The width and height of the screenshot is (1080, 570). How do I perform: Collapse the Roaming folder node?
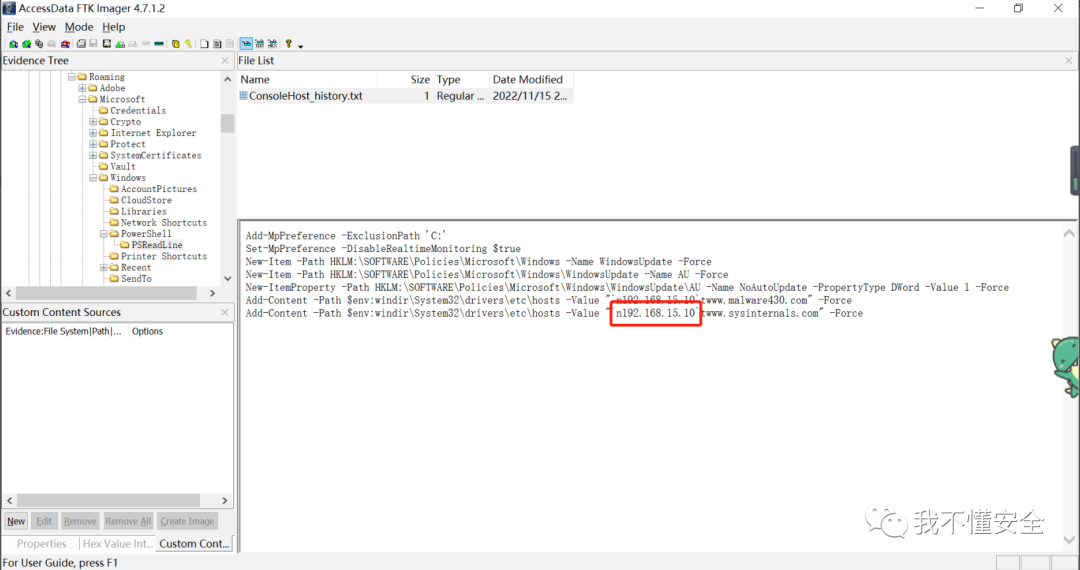coord(71,77)
